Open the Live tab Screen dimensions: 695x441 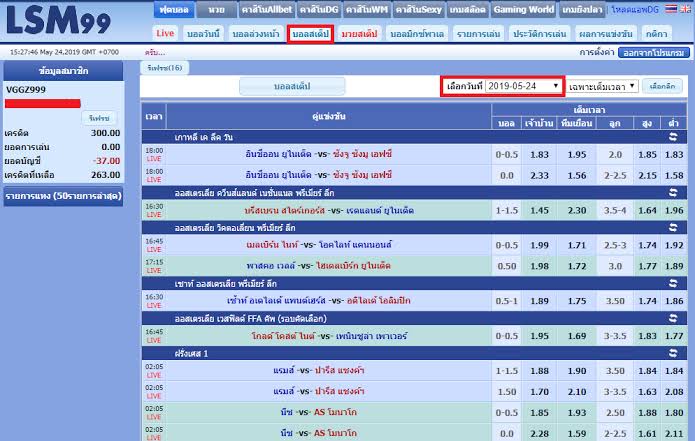pyautogui.click(x=166, y=33)
